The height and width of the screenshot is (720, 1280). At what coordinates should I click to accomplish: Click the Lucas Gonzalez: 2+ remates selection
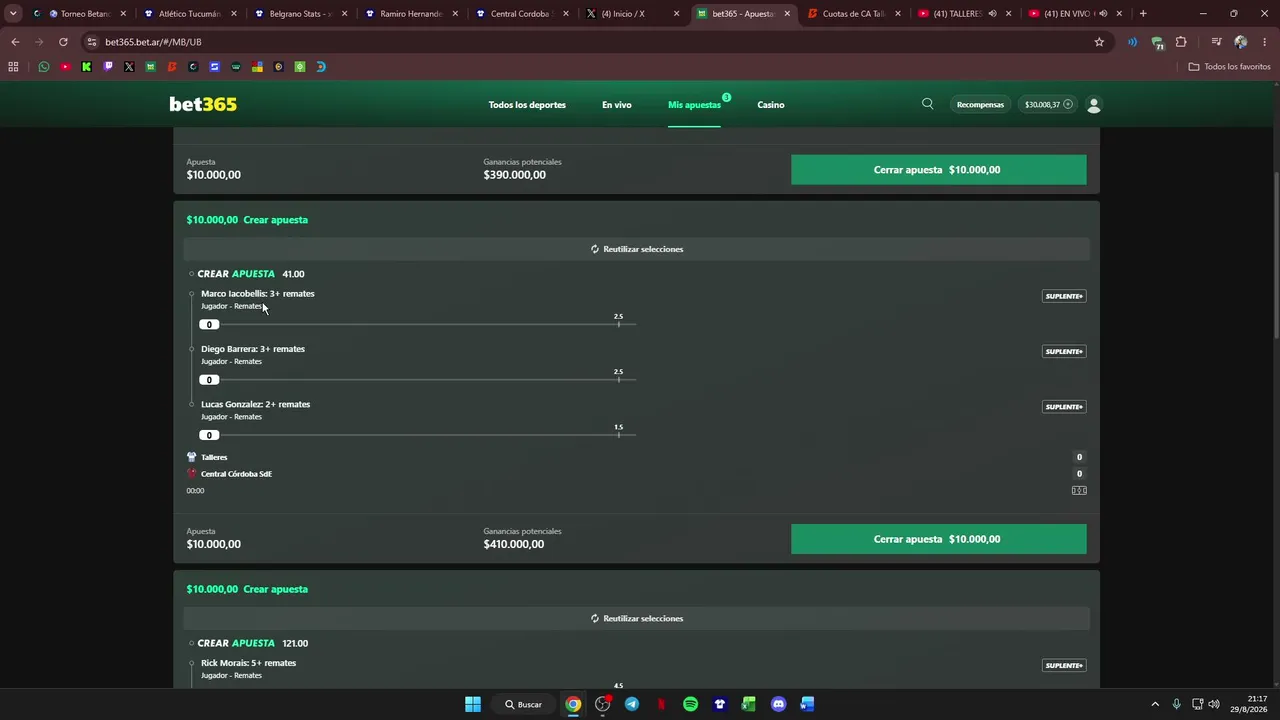(x=256, y=404)
